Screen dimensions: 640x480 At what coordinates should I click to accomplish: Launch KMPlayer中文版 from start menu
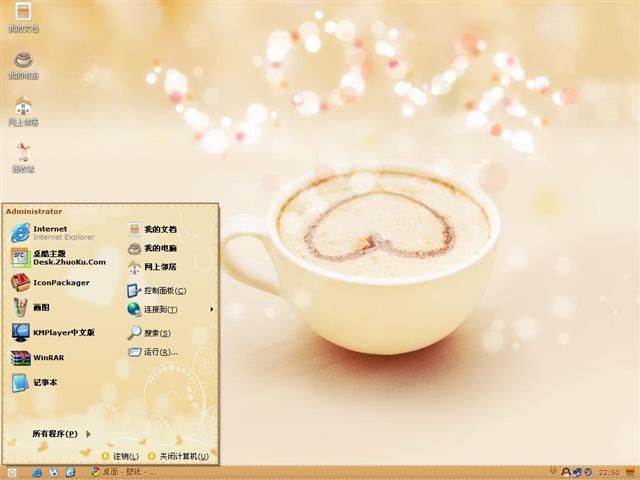point(54,332)
